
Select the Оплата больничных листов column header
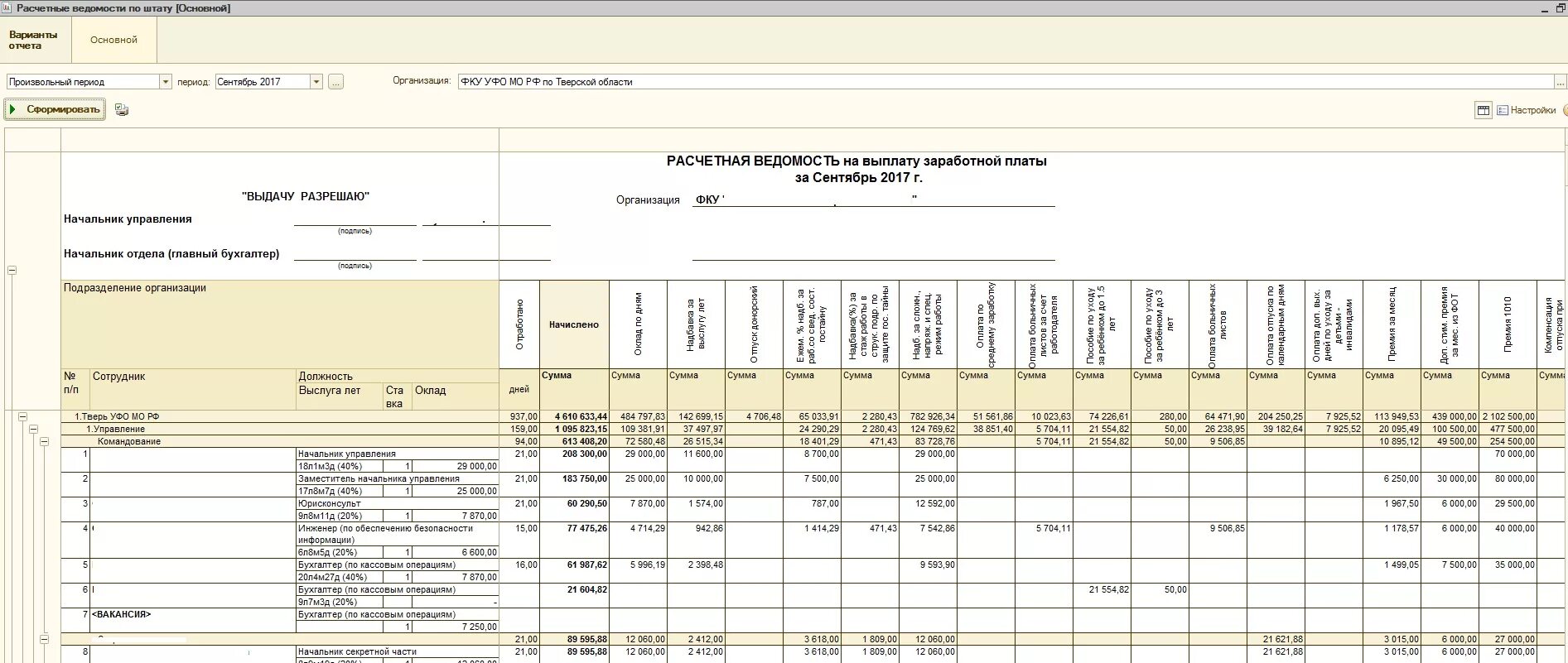tap(1218, 324)
